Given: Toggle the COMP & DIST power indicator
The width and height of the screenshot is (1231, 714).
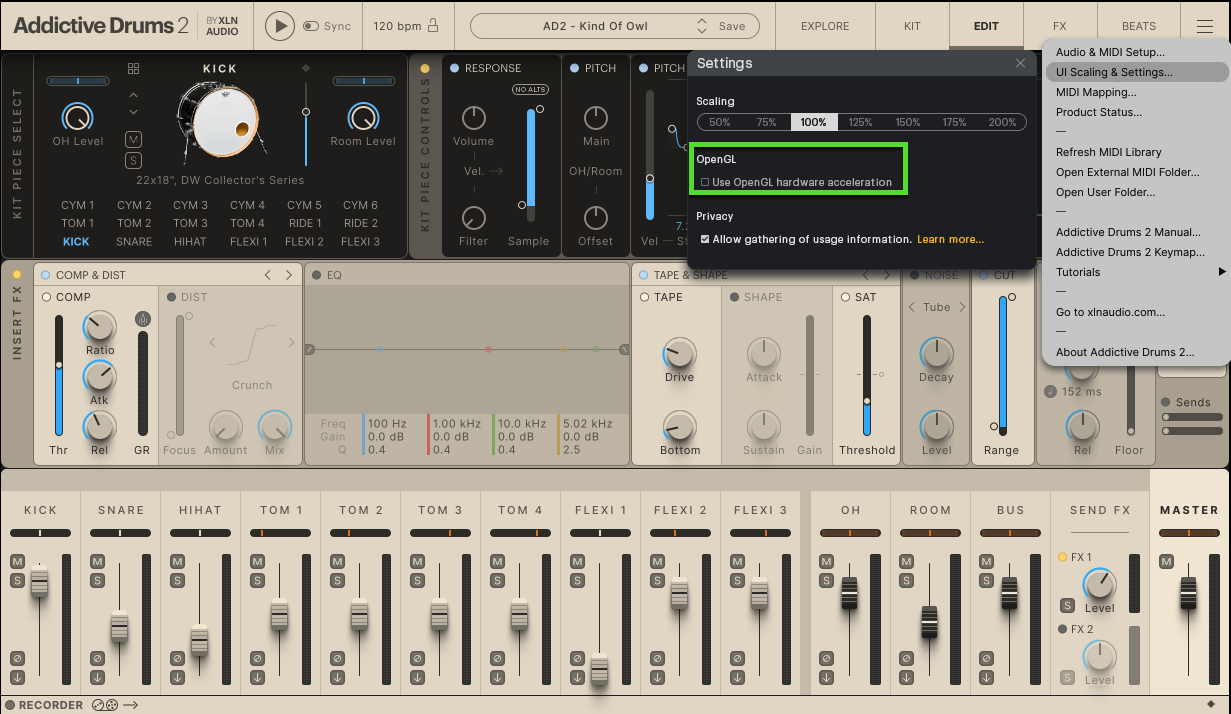Looking at the screenshot, I should [x=46, y=275].
